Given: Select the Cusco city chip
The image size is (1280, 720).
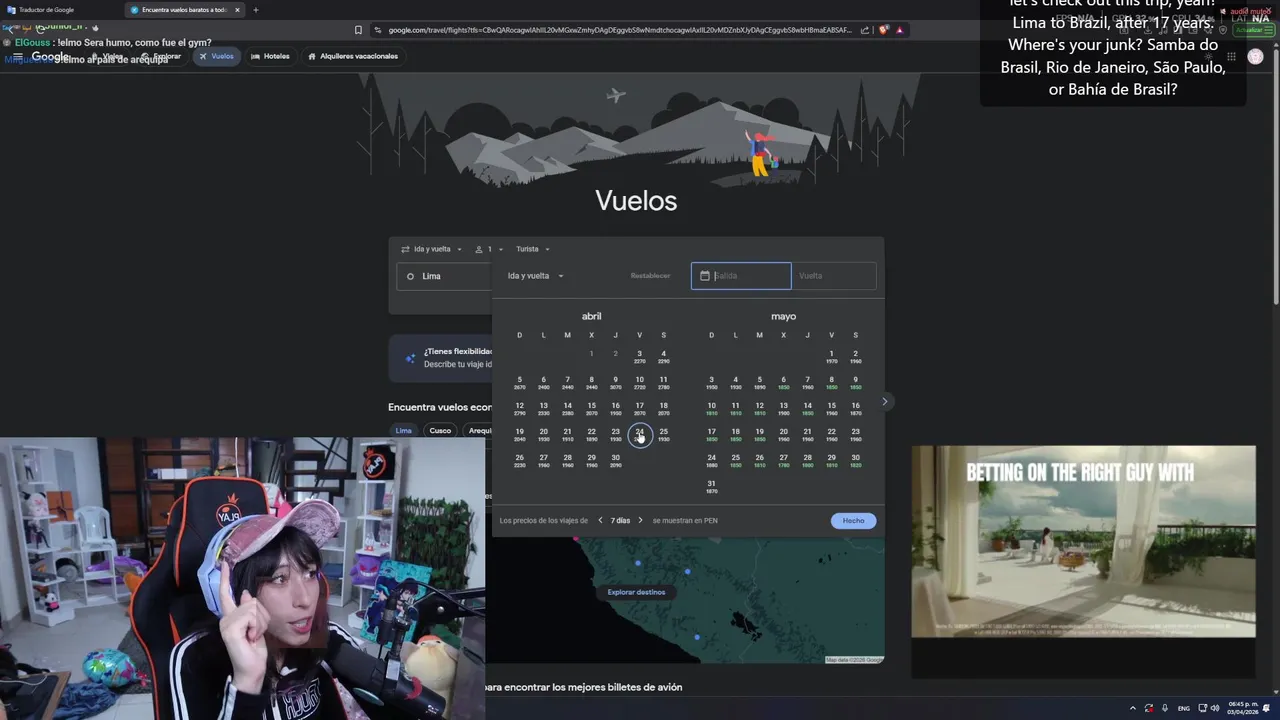Looking at the screenshot, I should point(440,431).
